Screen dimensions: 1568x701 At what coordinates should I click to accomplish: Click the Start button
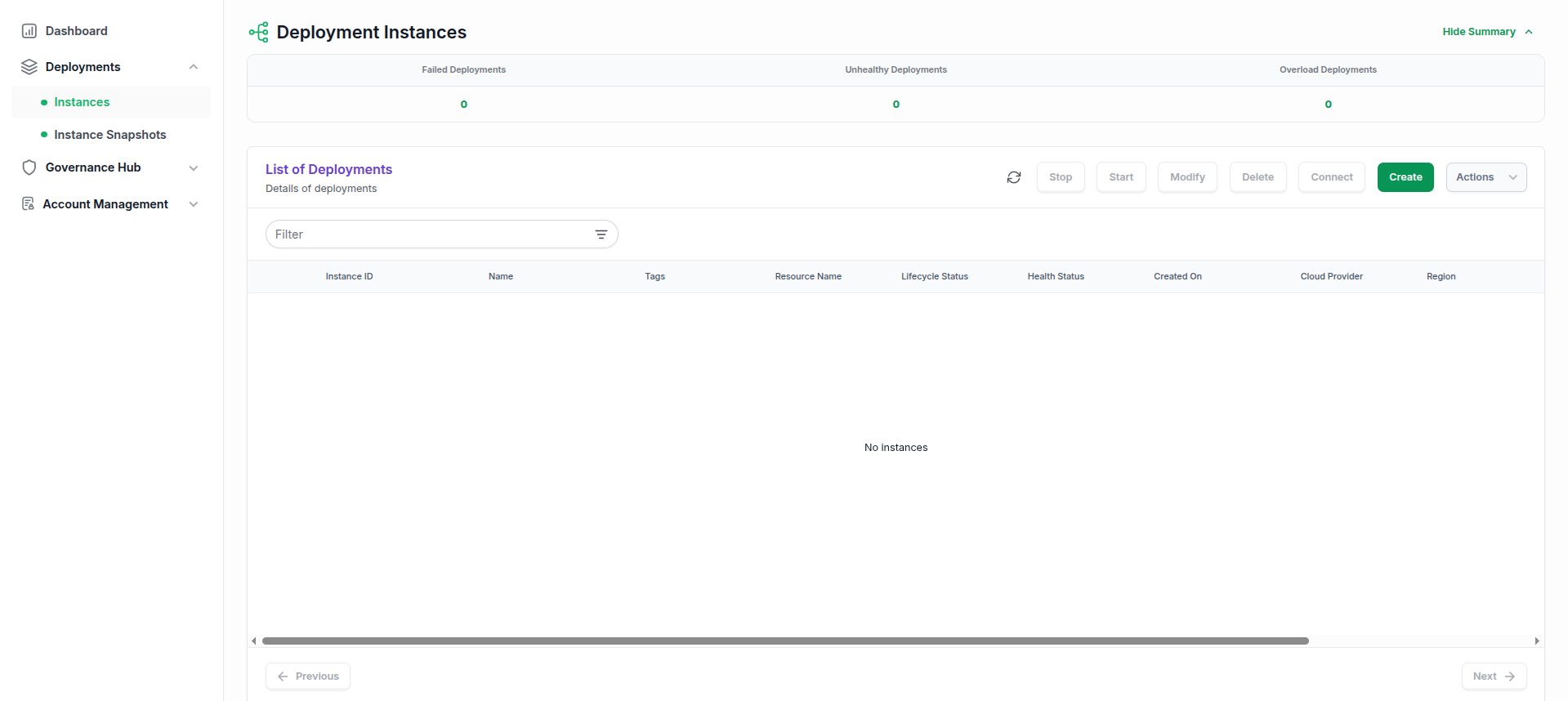click(x=1121, y=177)
